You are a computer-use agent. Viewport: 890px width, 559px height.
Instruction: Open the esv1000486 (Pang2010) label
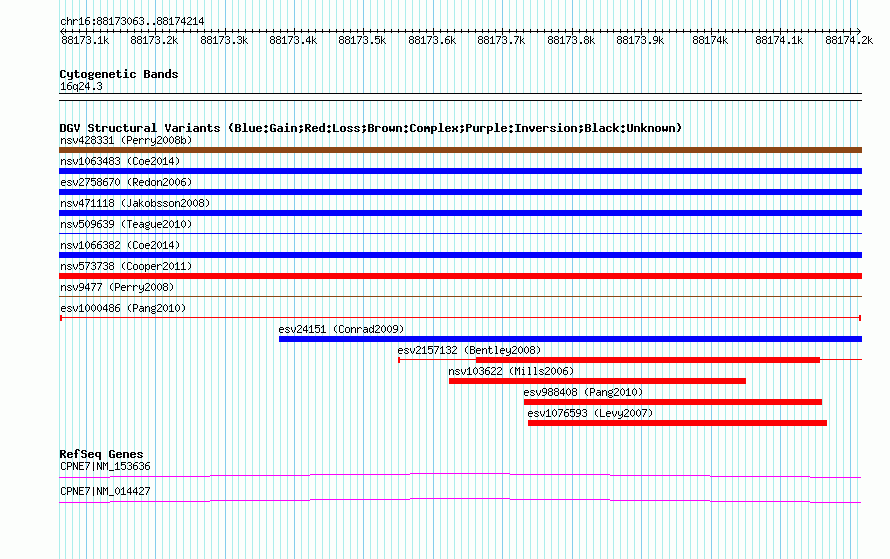coord(123,308)
